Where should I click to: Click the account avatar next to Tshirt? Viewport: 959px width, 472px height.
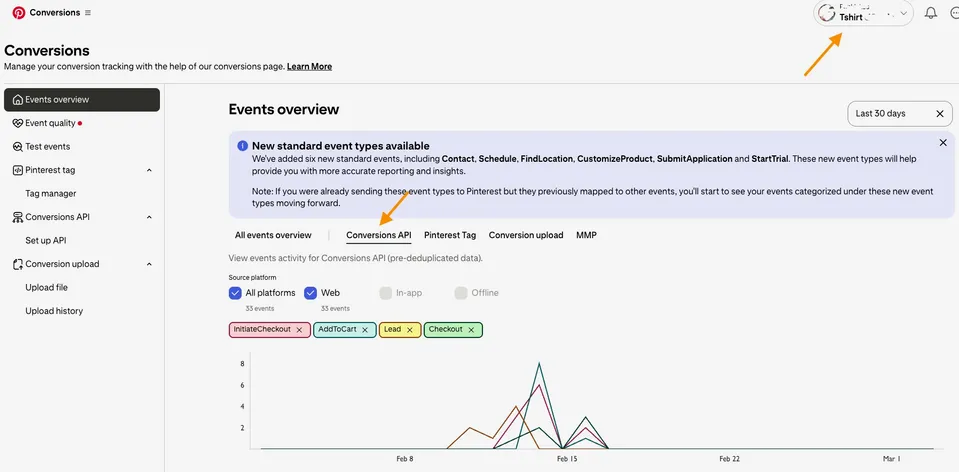(x=827, y=13)
